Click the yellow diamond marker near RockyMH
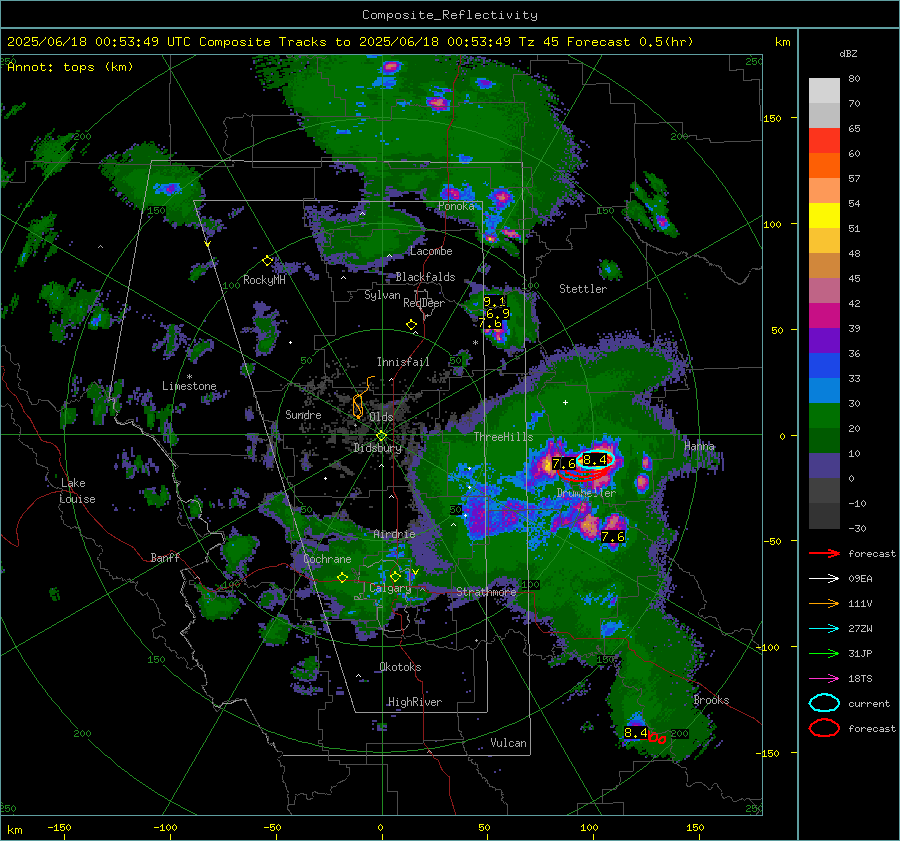This screenshot has width=900, height=841. [267, 261]
